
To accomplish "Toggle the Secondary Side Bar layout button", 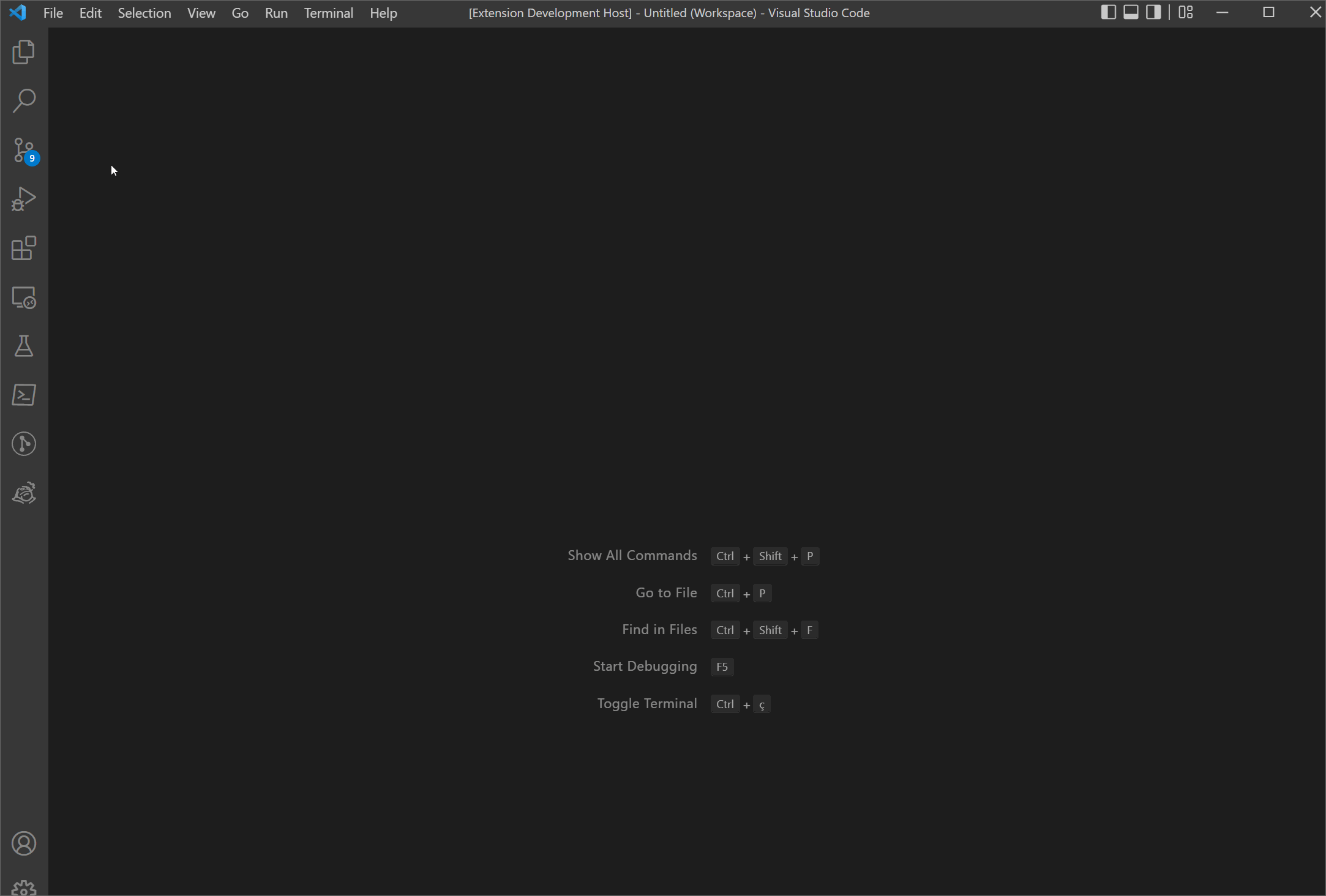I will tap(1153, 12).
